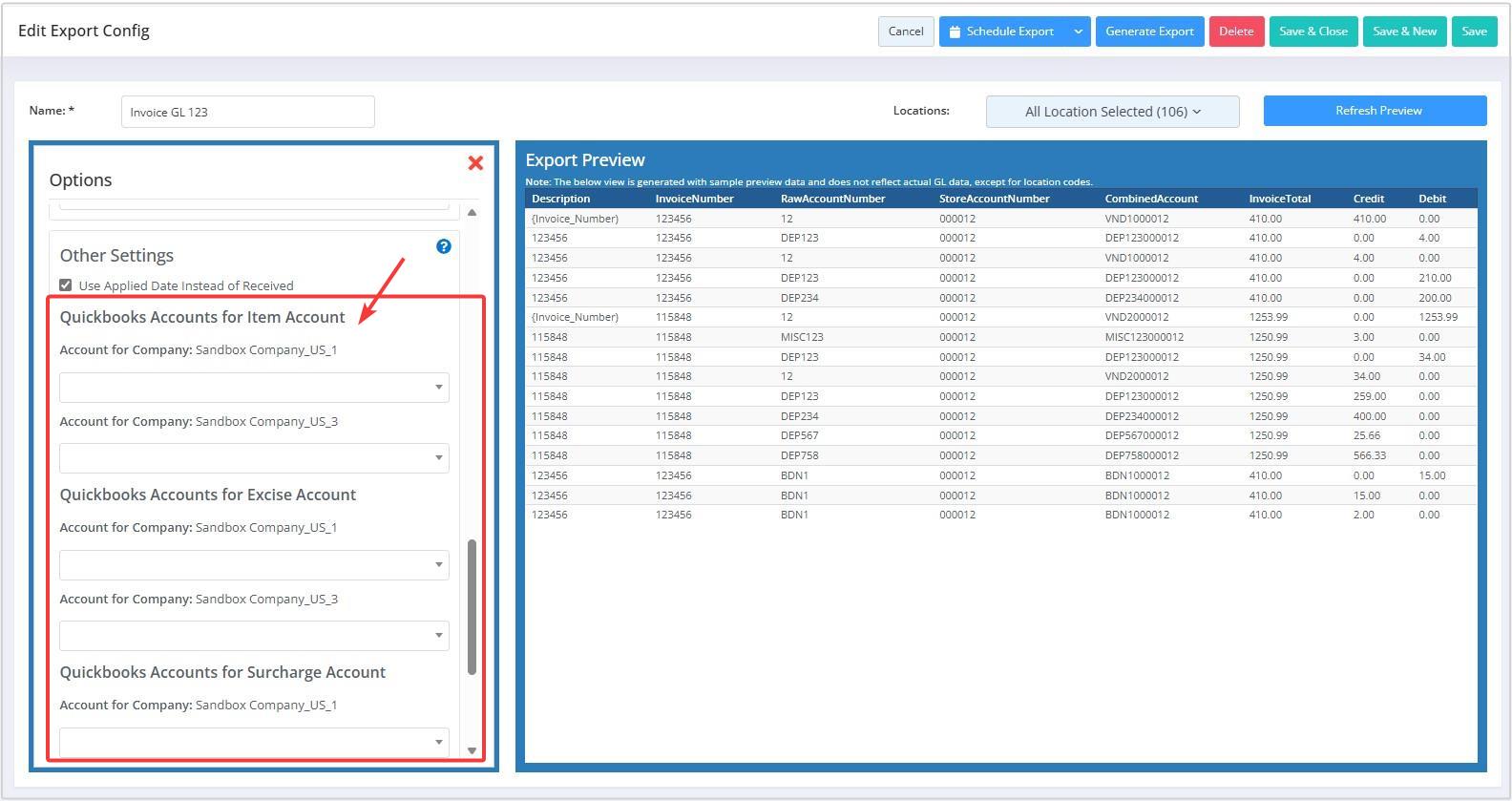Open Excise Account dropdown for Sandbox Company_US_3
Image resolution: width=1512 pixels, height=801 pixels.
click(254, 636)
